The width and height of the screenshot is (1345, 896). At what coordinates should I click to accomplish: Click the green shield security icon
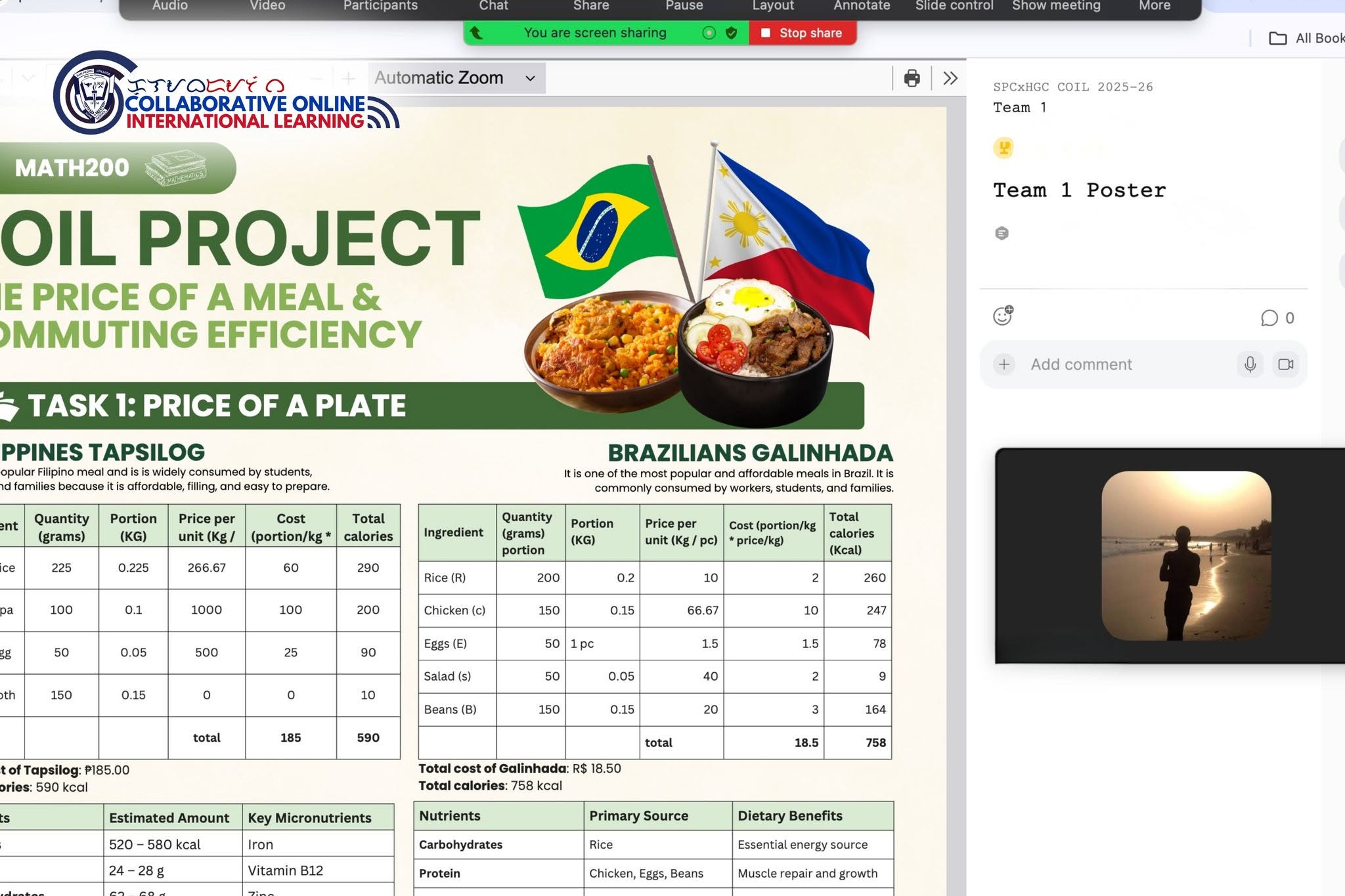731,33
